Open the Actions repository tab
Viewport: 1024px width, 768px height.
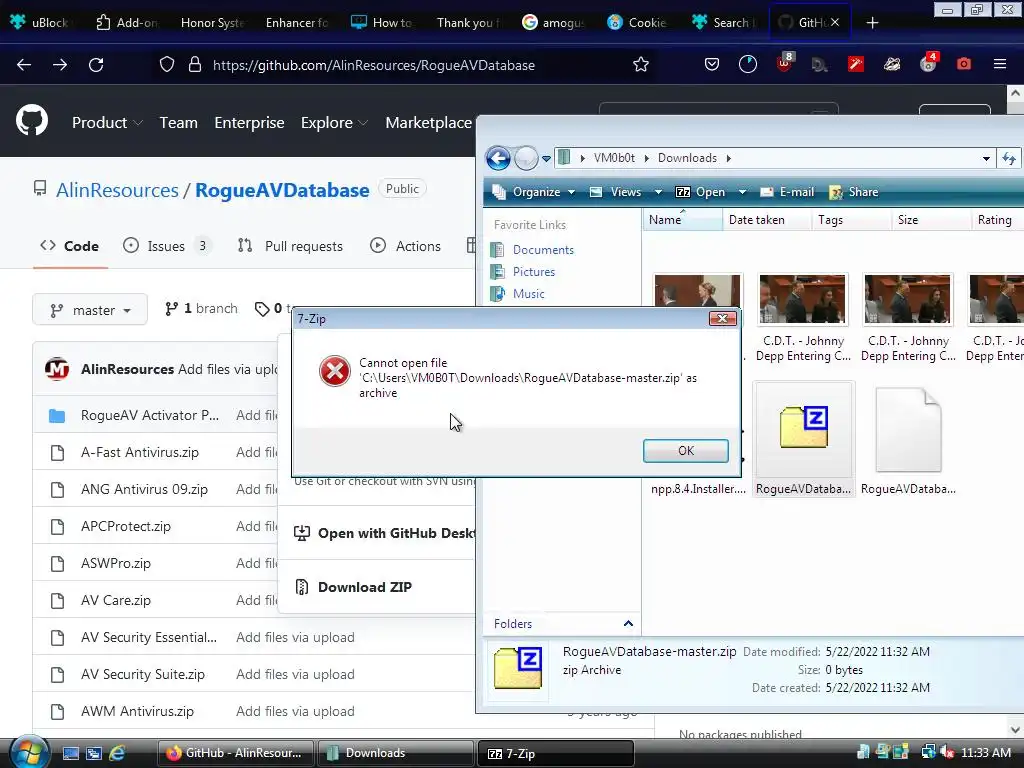tap(406, 246)
